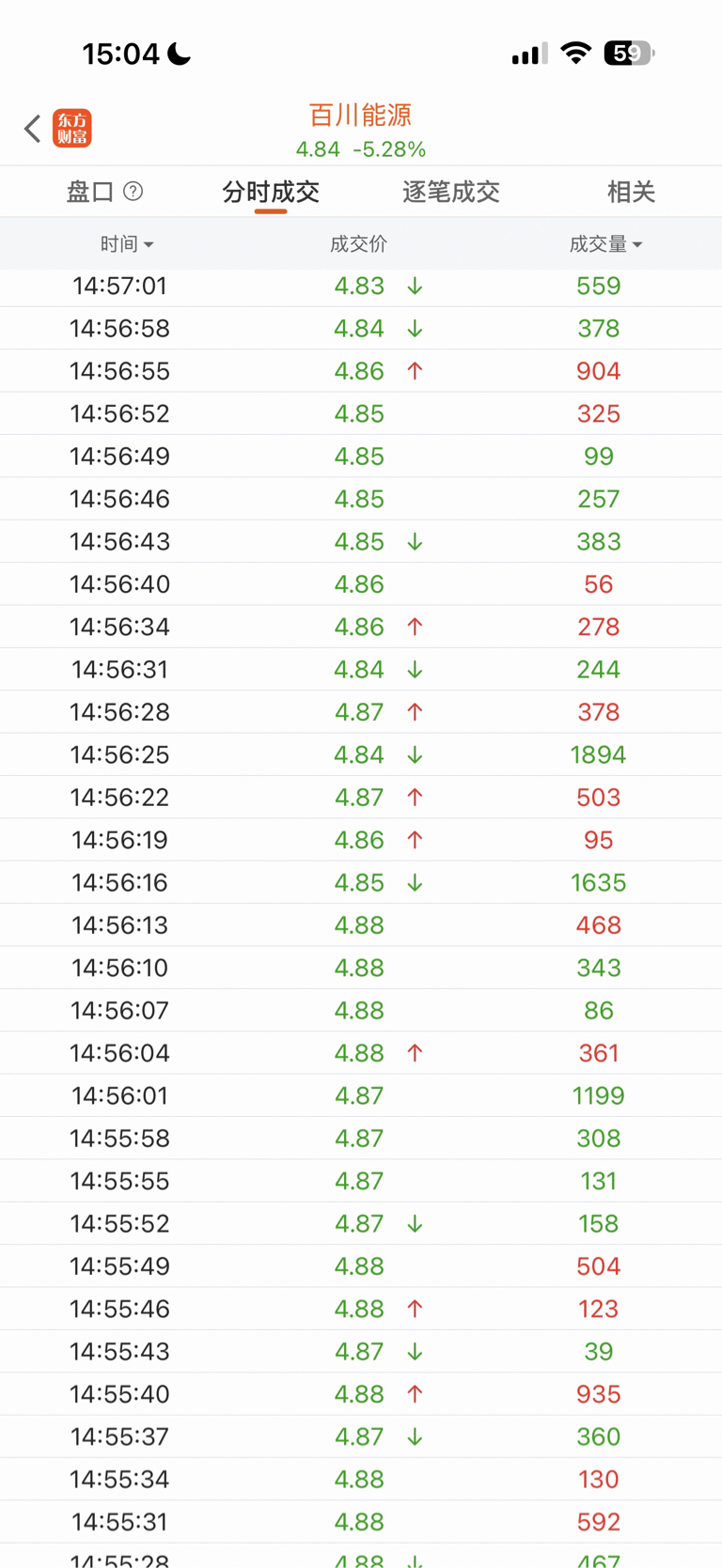Tap the back arrow icon
This screenshot has height=1568, width=722.
[x=33, y=129]
